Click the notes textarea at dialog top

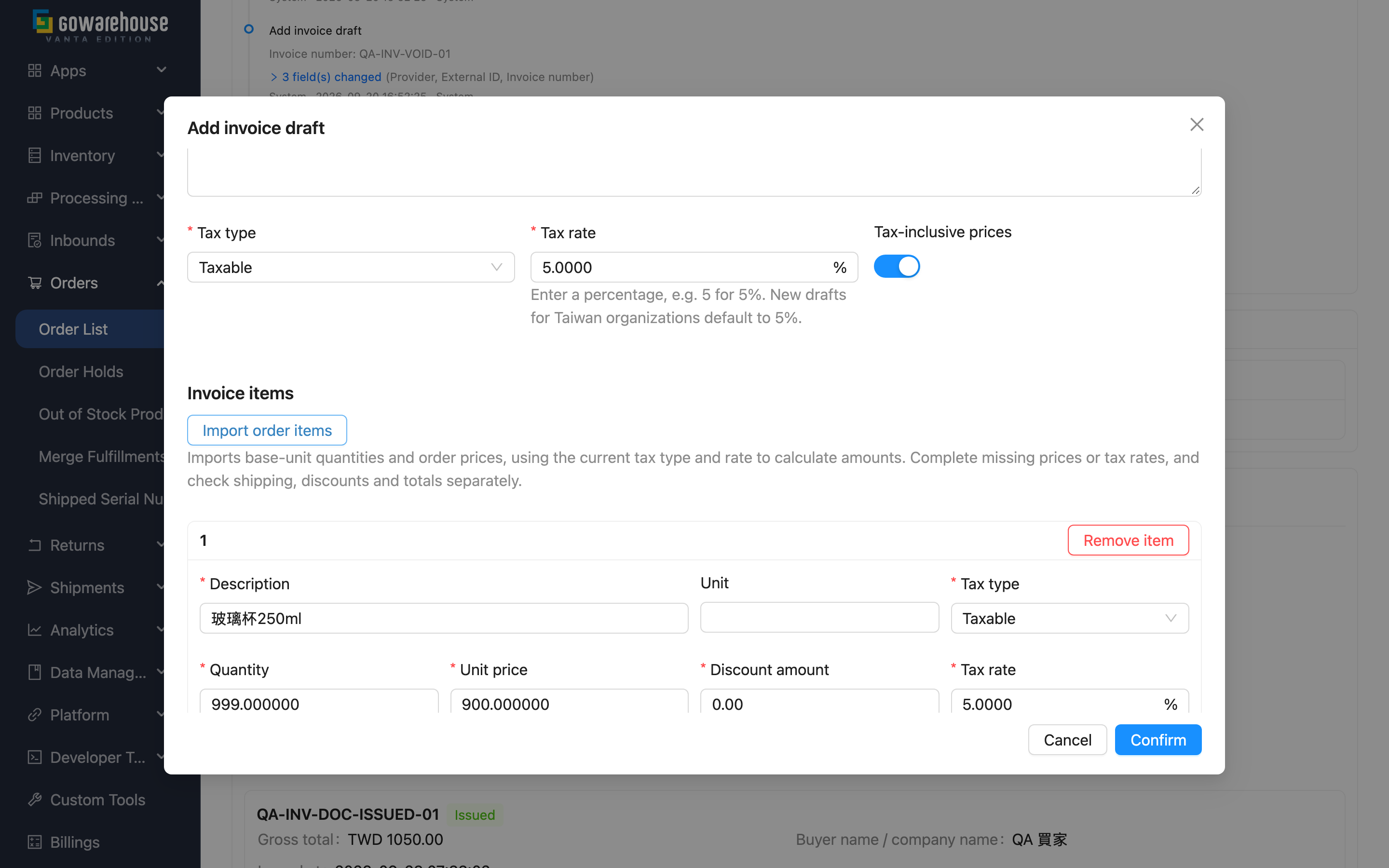coord(694,172)
